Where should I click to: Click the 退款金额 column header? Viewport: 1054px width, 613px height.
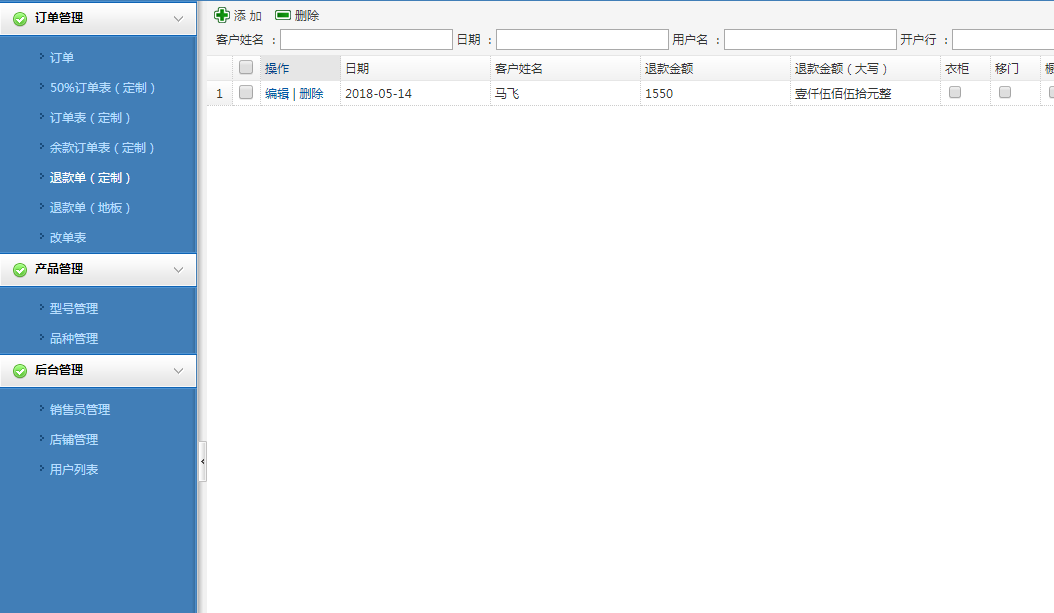[669, 69]
